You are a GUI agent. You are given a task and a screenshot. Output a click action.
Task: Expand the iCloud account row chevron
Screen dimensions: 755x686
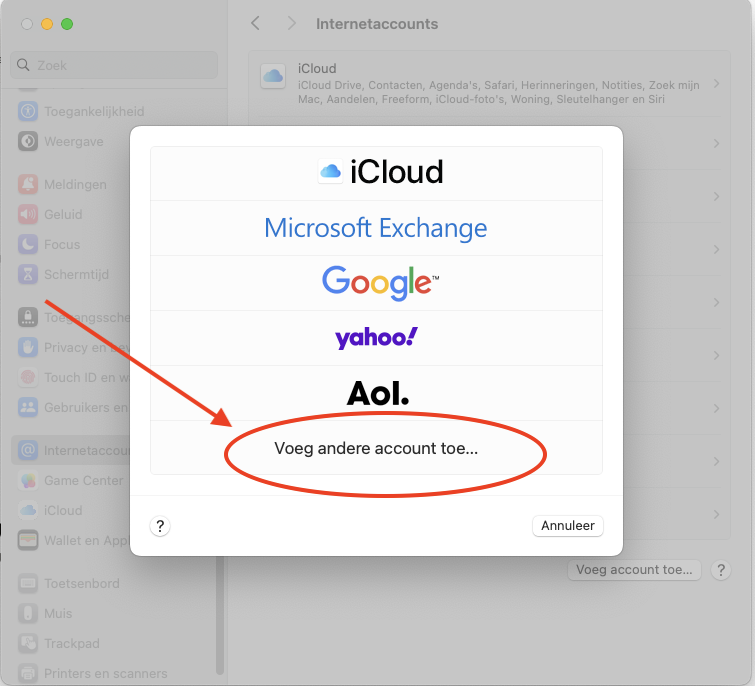(716, 83)
